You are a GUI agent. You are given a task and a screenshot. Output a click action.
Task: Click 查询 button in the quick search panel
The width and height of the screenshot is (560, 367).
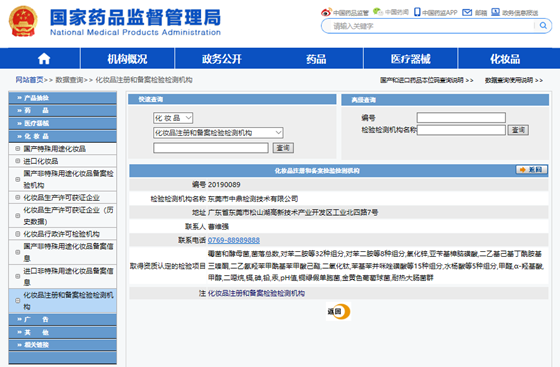coord(283,148)
